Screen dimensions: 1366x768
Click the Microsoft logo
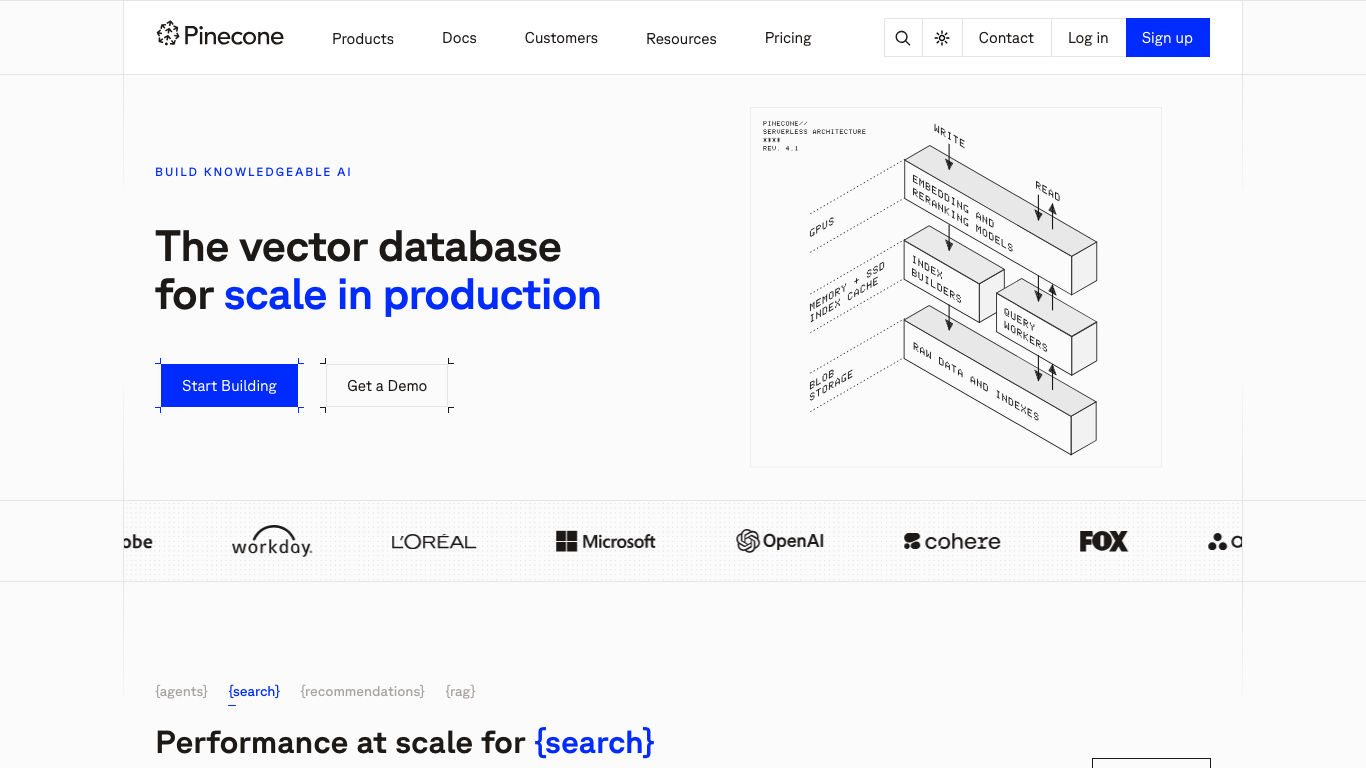606,541
